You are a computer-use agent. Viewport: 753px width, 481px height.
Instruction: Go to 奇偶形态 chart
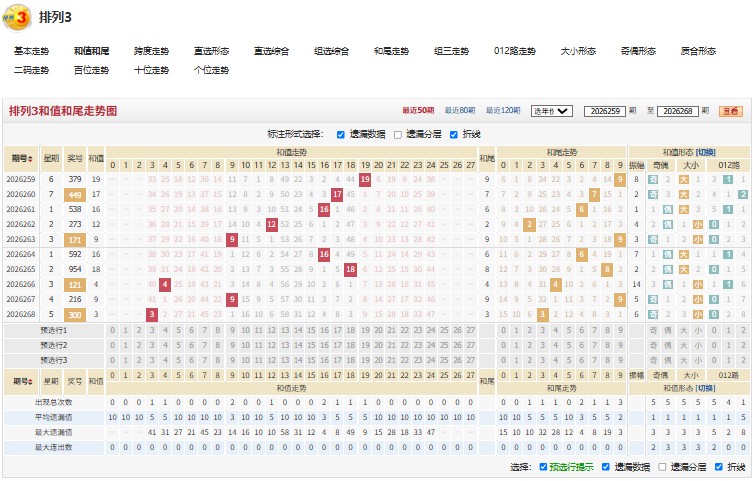click(x=638, y=51)
